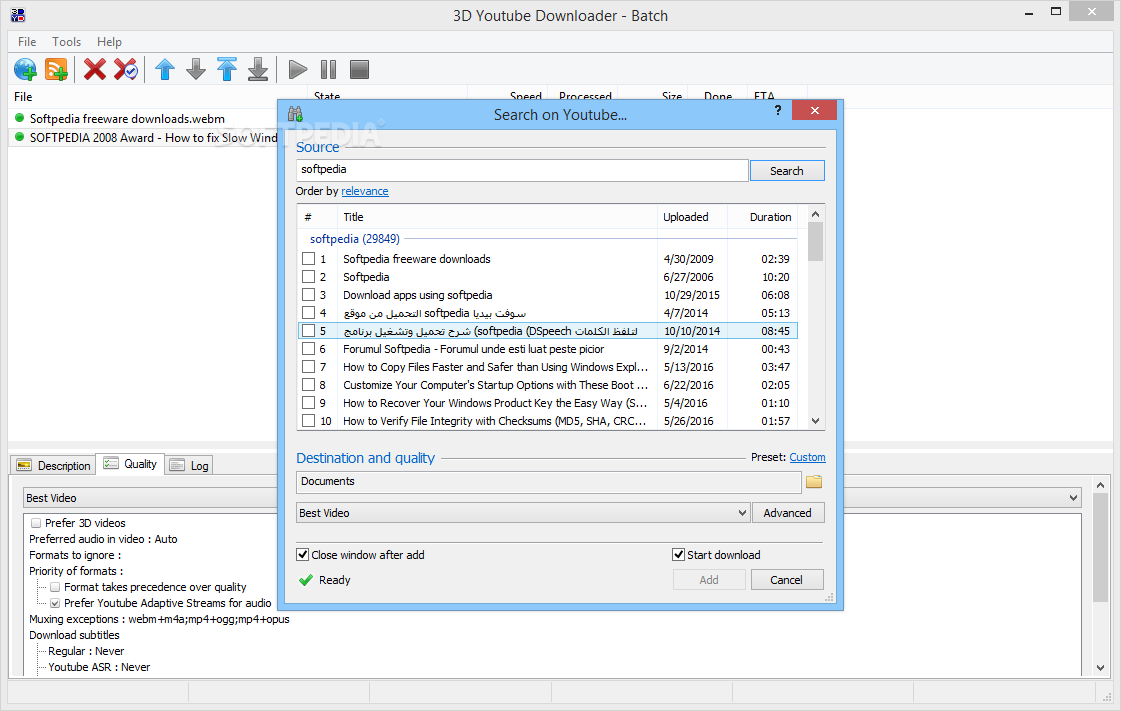Open the Custom preset link
Image resolution: width=1121 pixels, height=711 pixels.
pos(807,457)
